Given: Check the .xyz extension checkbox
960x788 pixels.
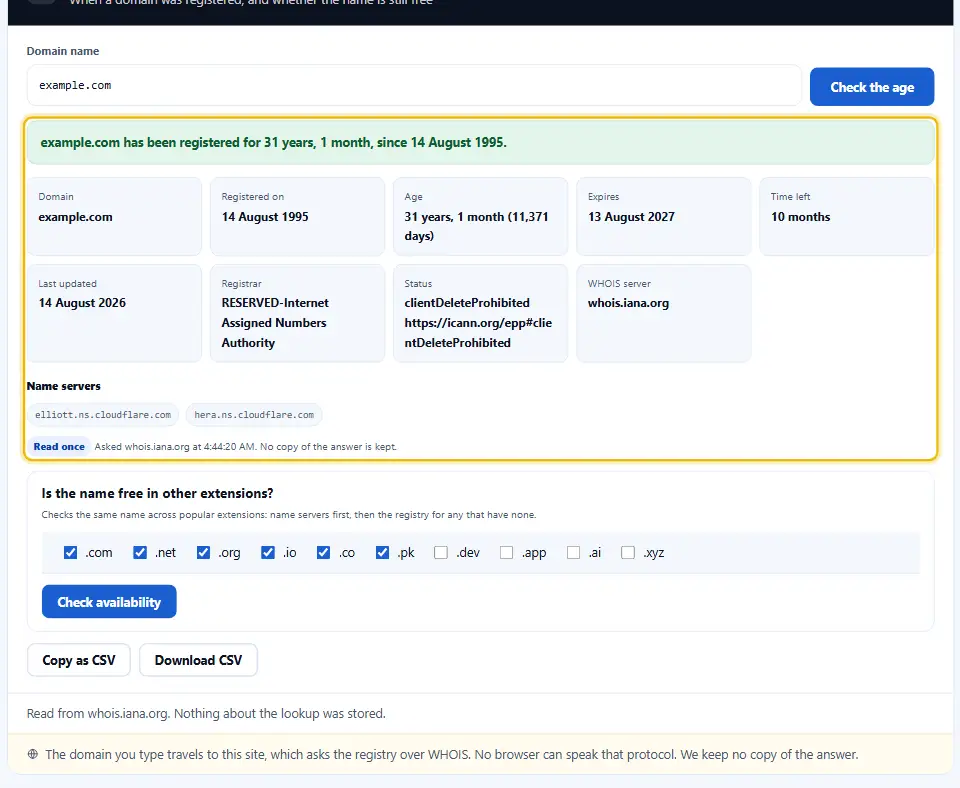Looking at the screenshot, I should 628,552.
